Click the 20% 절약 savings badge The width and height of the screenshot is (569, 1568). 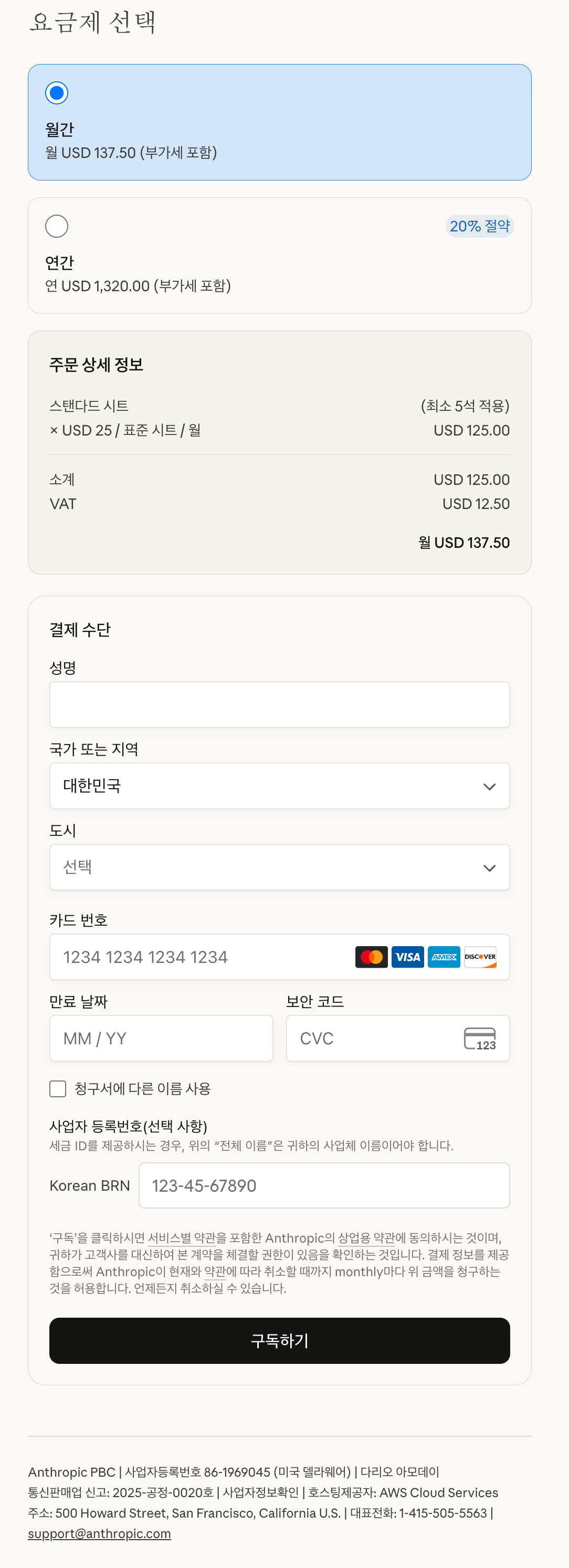tap(480, 226)
